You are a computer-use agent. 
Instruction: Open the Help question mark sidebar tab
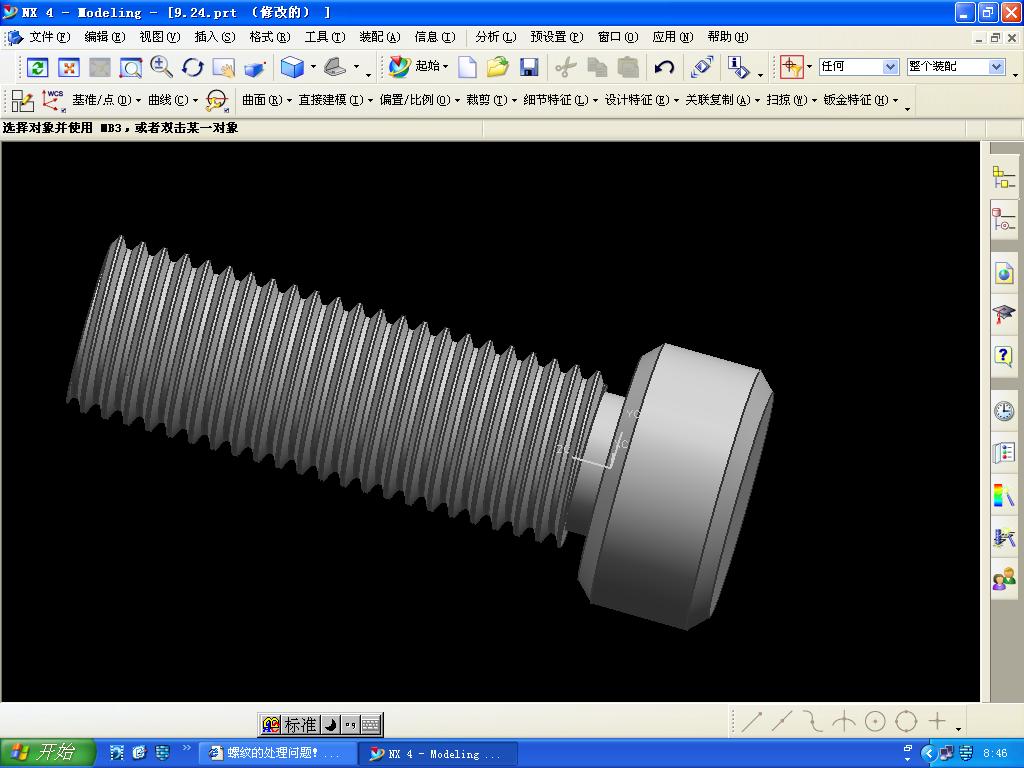click(x=1004, y=356)
